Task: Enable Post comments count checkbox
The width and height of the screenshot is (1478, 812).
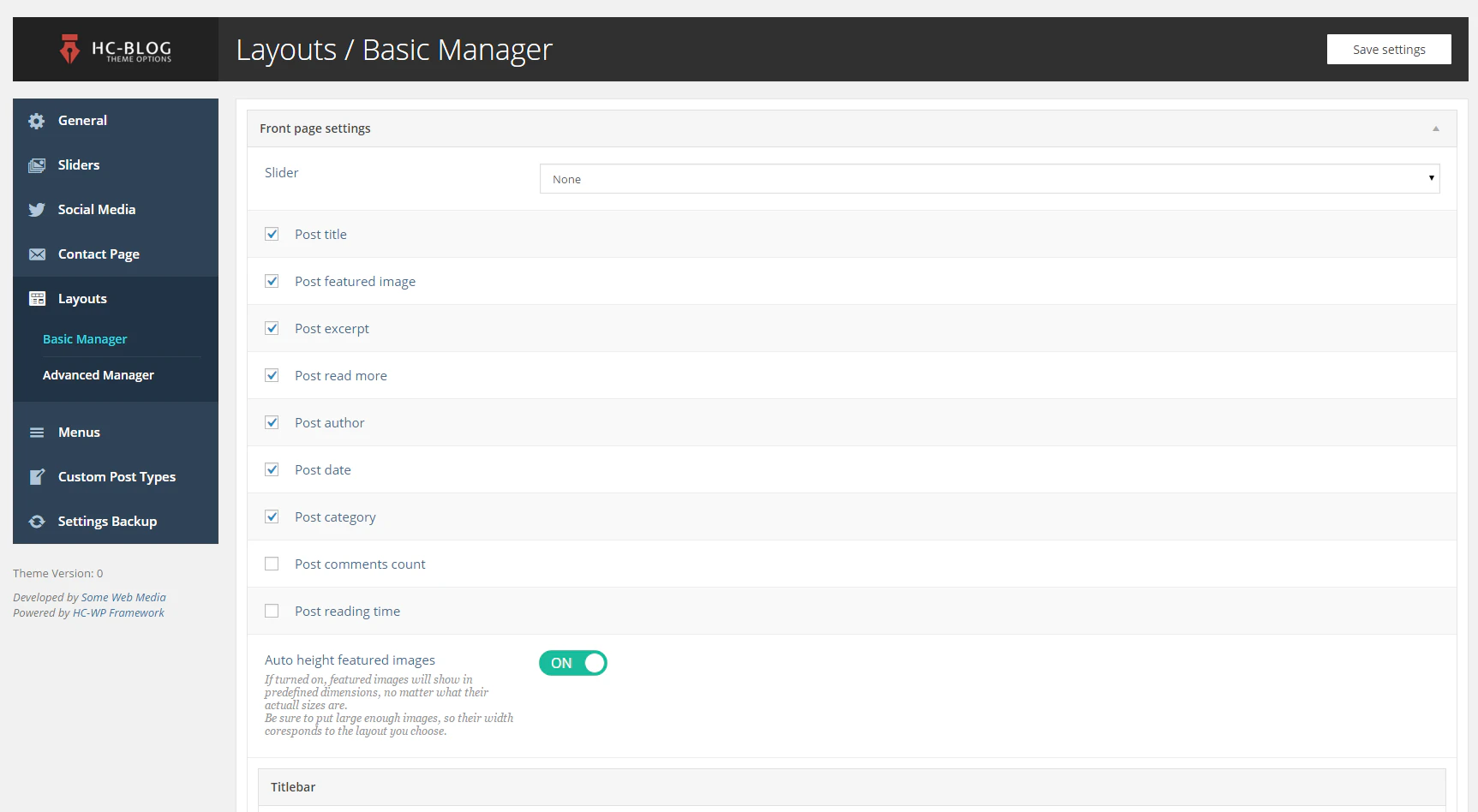Action: click(272, 564)
